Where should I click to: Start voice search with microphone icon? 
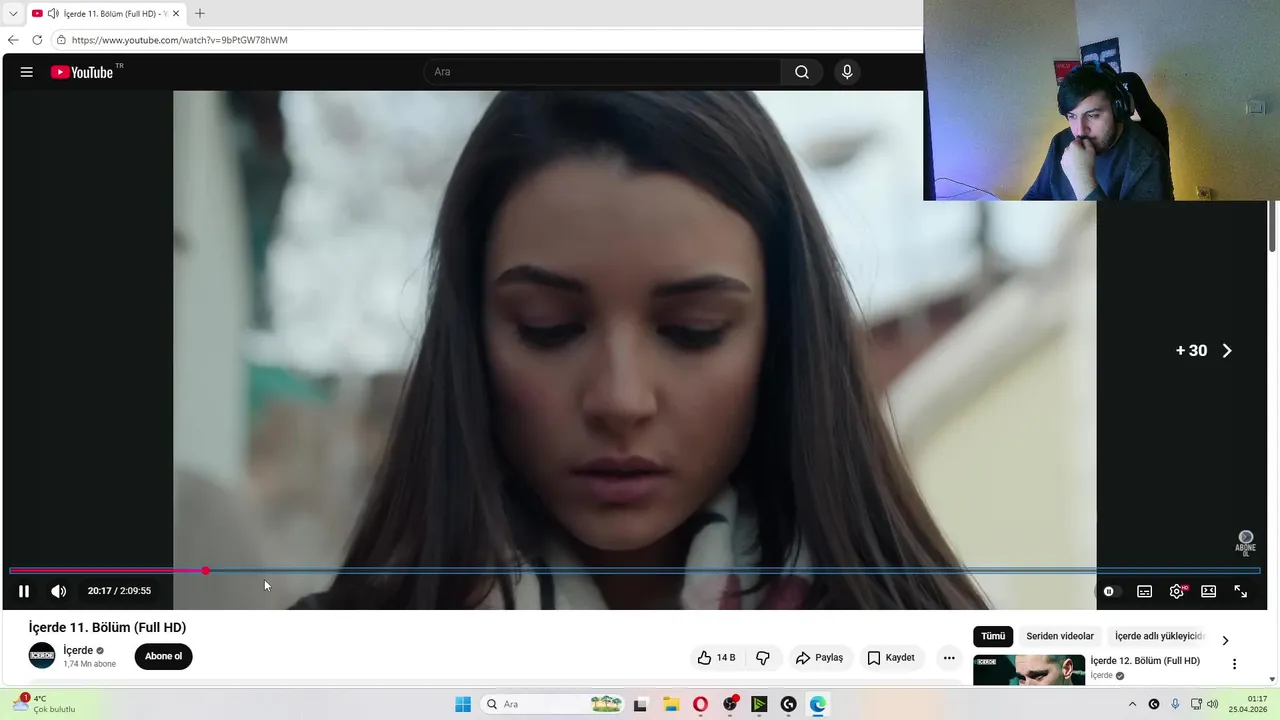[x=847, y=72]
